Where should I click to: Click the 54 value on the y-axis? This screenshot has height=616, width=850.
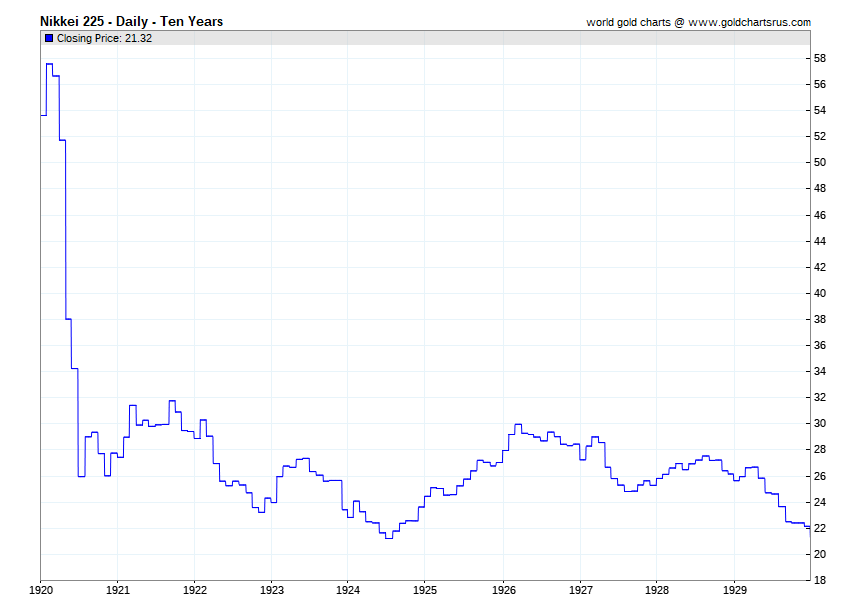[x=820, y=110]
